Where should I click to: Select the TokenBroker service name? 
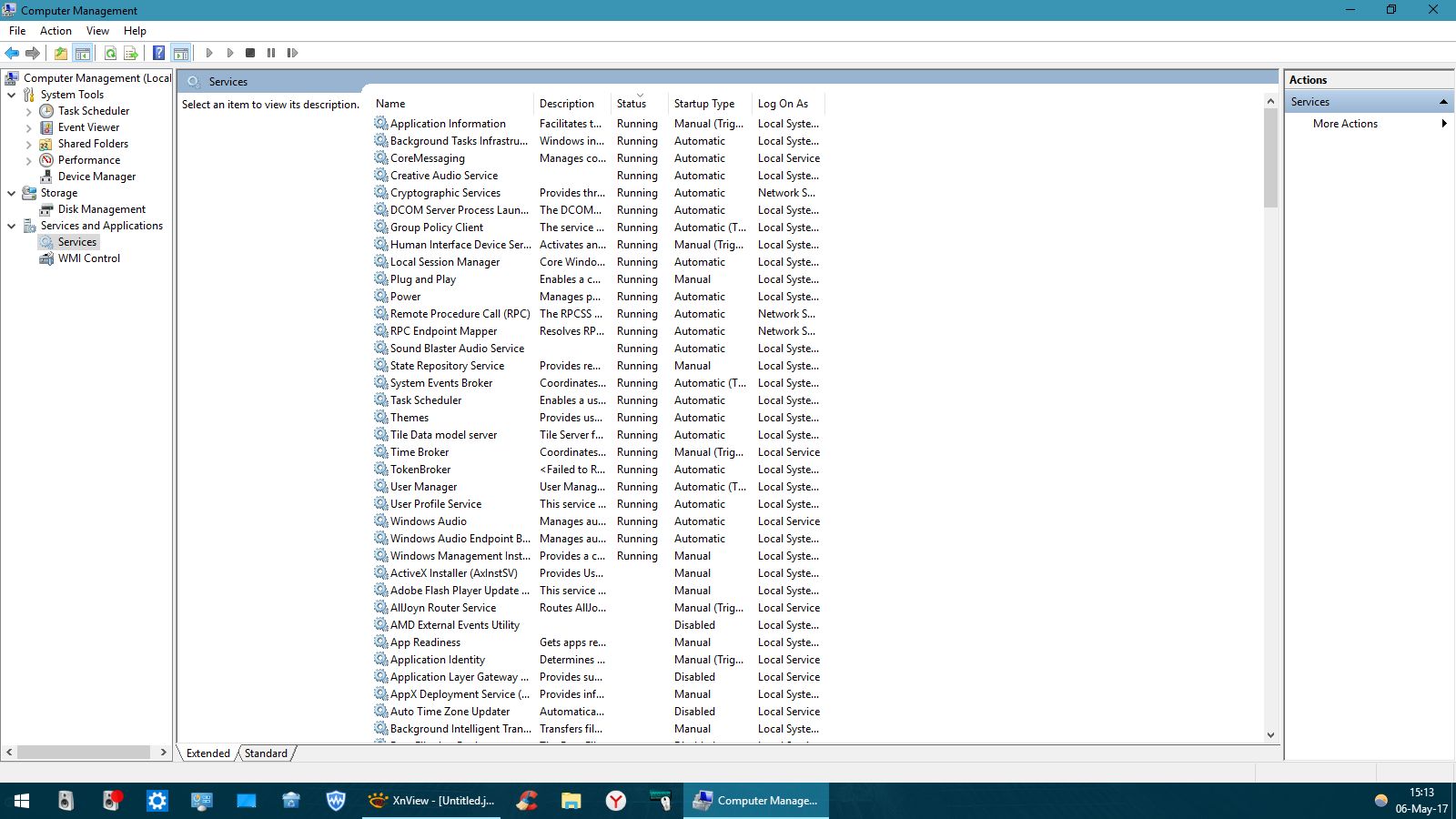point(420,470)
